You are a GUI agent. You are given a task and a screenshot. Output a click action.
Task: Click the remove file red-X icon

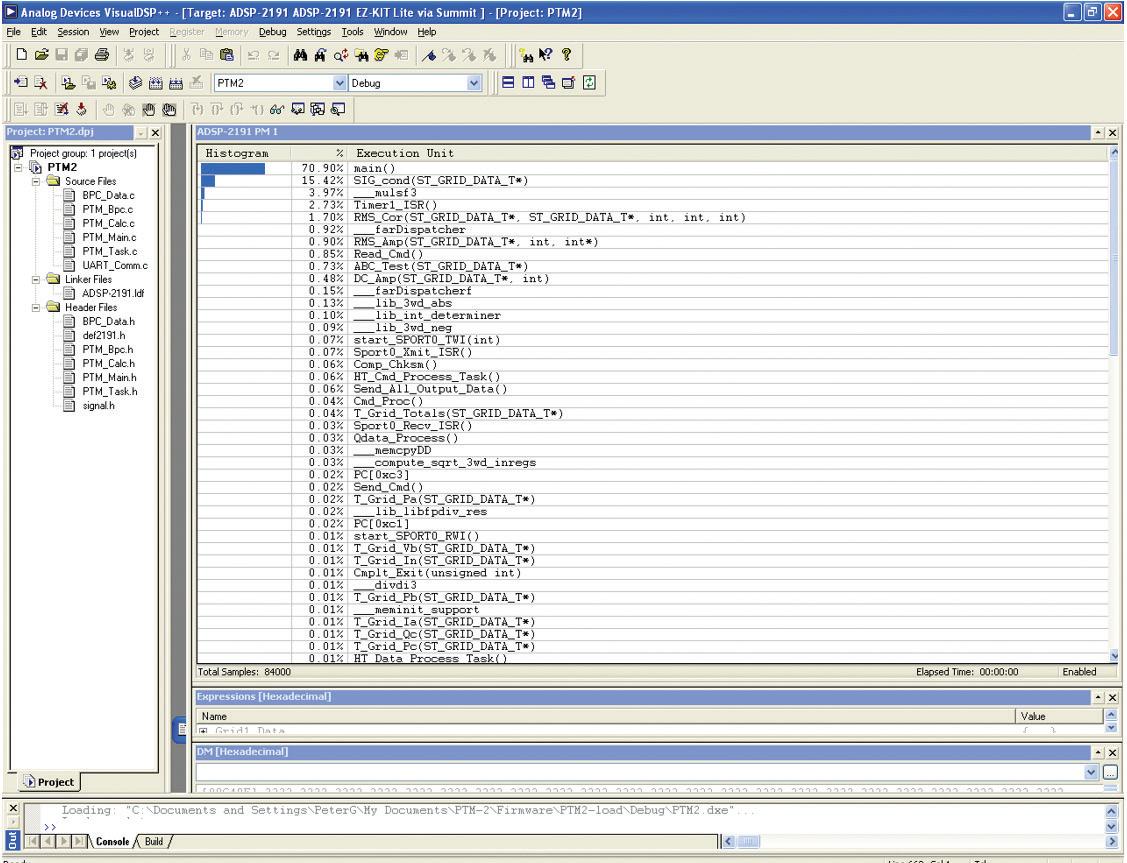click(x=40, y=83)
